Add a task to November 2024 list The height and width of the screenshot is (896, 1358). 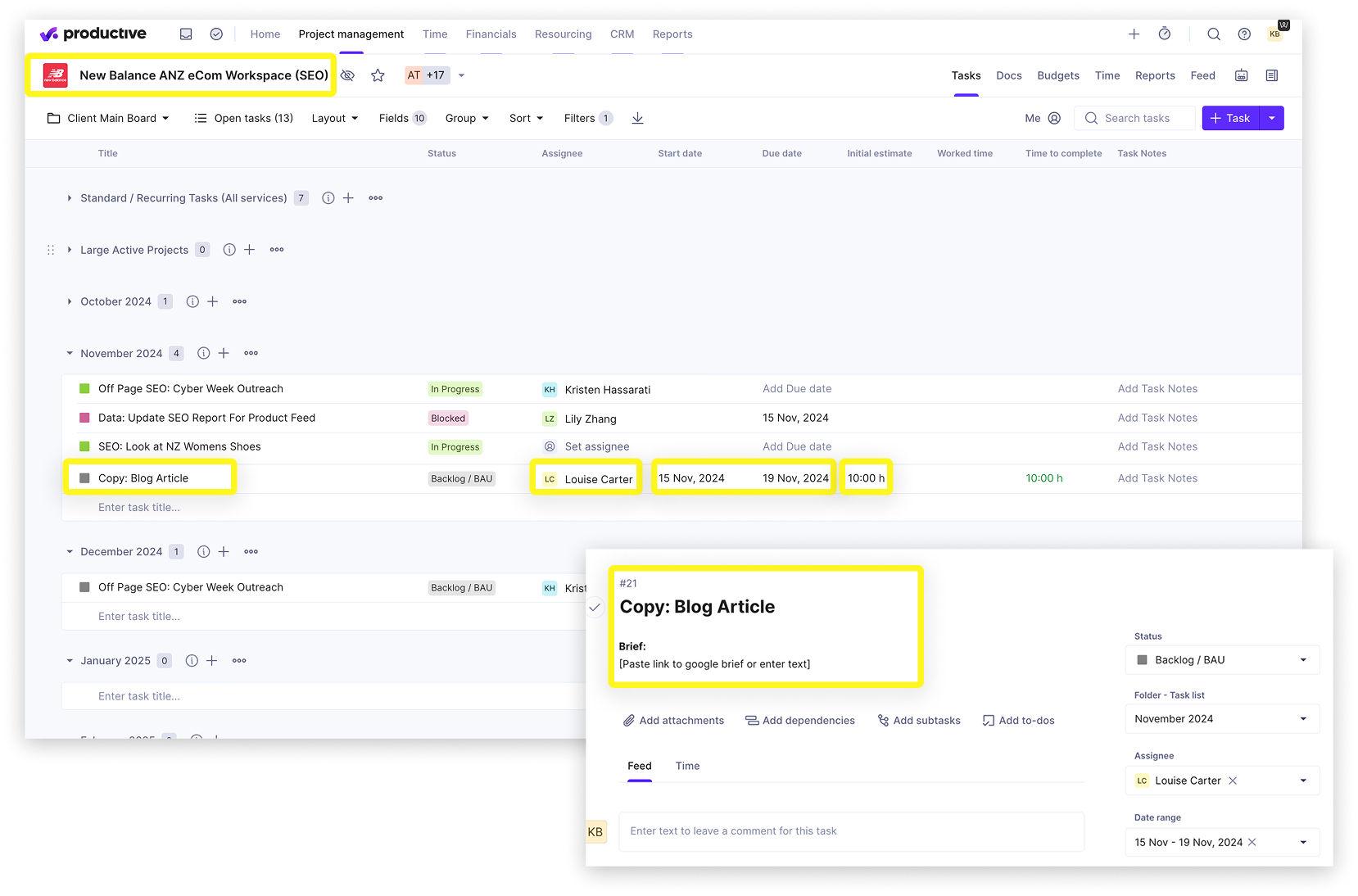pos(224,353)
